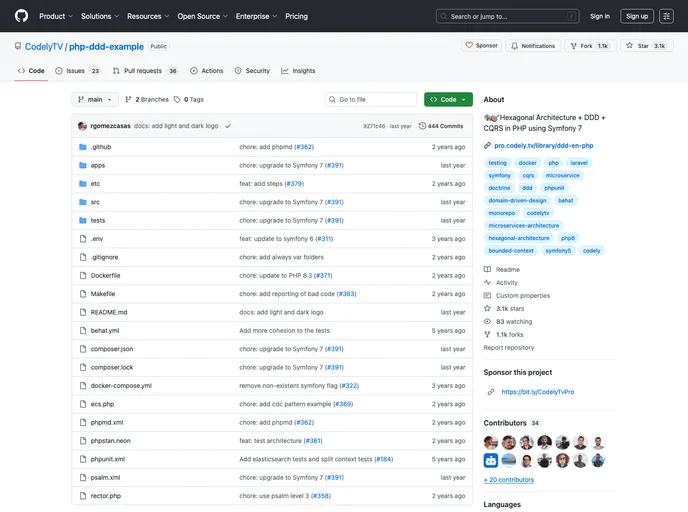Click the README.md file icon
The height and width of the screenshot is (512, 688).
82,312
